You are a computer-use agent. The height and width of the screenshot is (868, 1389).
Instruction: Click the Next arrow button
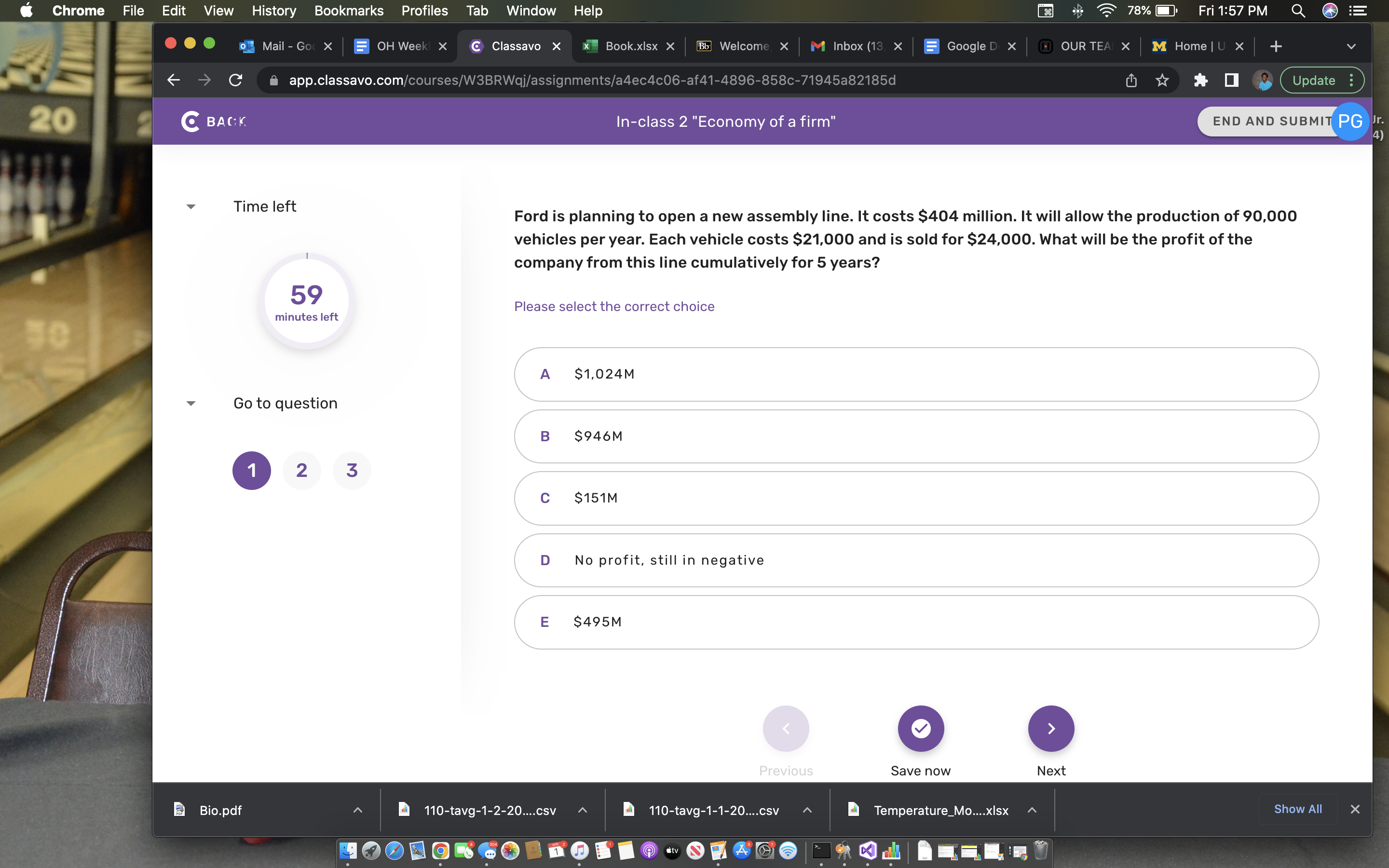tap(1050, 728)
